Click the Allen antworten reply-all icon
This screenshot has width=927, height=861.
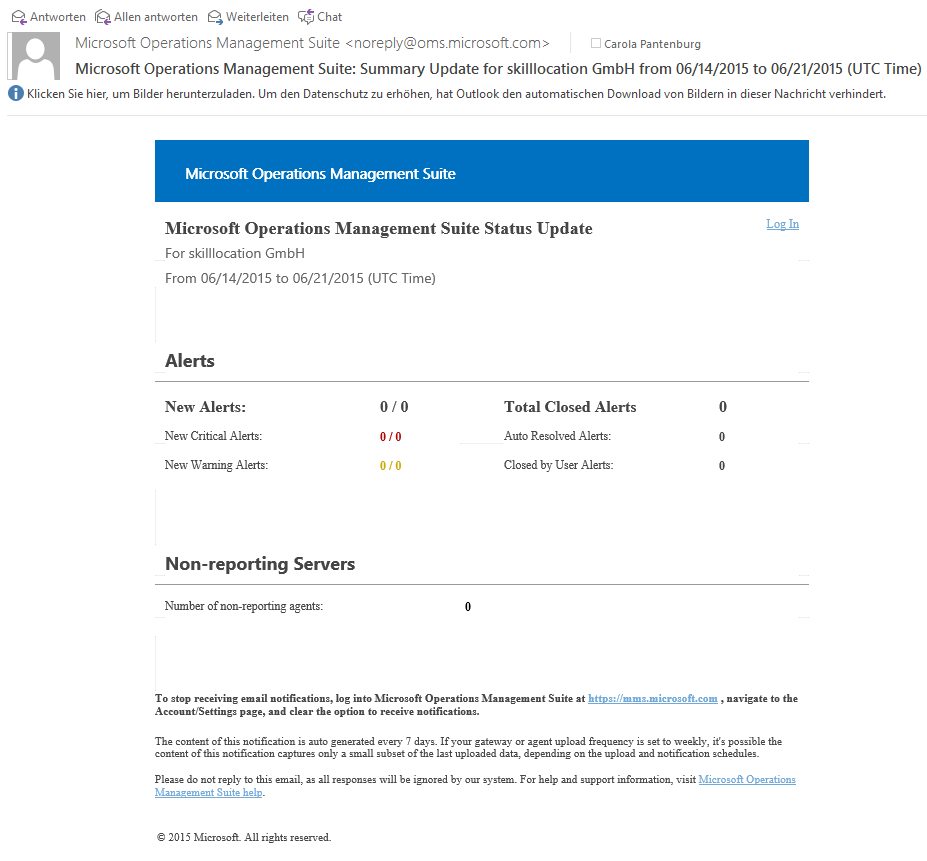pyautogui.click(x=102, y=17)
